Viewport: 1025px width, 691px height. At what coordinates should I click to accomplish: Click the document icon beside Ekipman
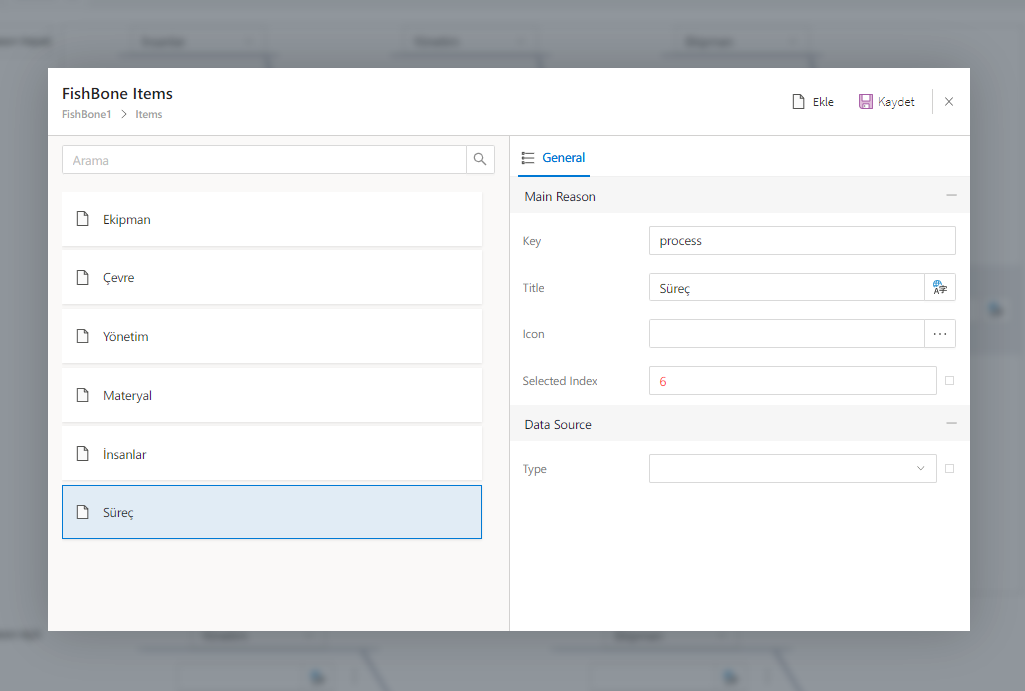(84, 219)
